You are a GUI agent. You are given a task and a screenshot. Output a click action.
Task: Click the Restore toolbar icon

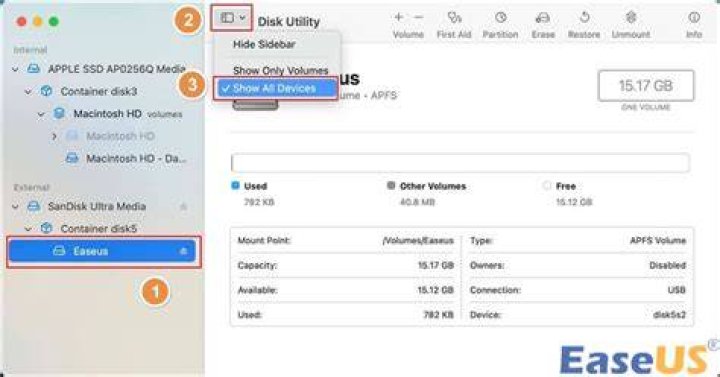[x=584, y=17]
